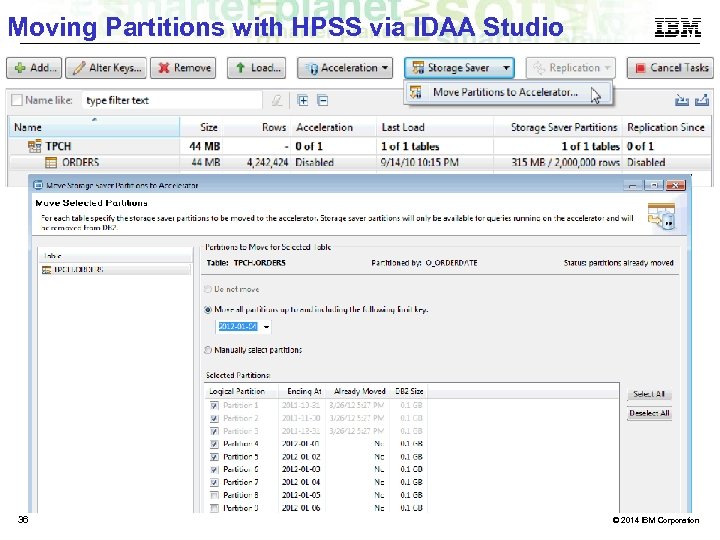The width and height of the screenshot is (720, 540).
Task: Click the Replication button icon
Action: click(x=539, y=68)
